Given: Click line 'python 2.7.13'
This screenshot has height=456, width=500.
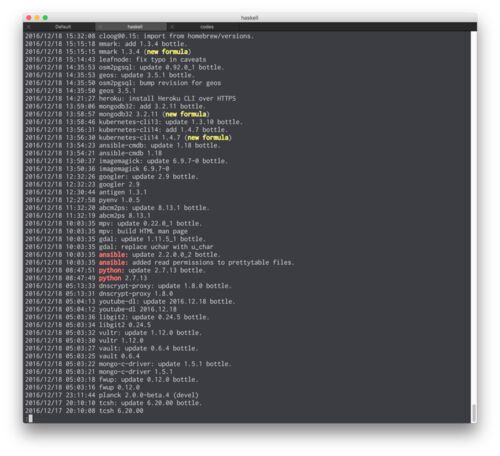Looking at the screenshot, I should [123, 278].
